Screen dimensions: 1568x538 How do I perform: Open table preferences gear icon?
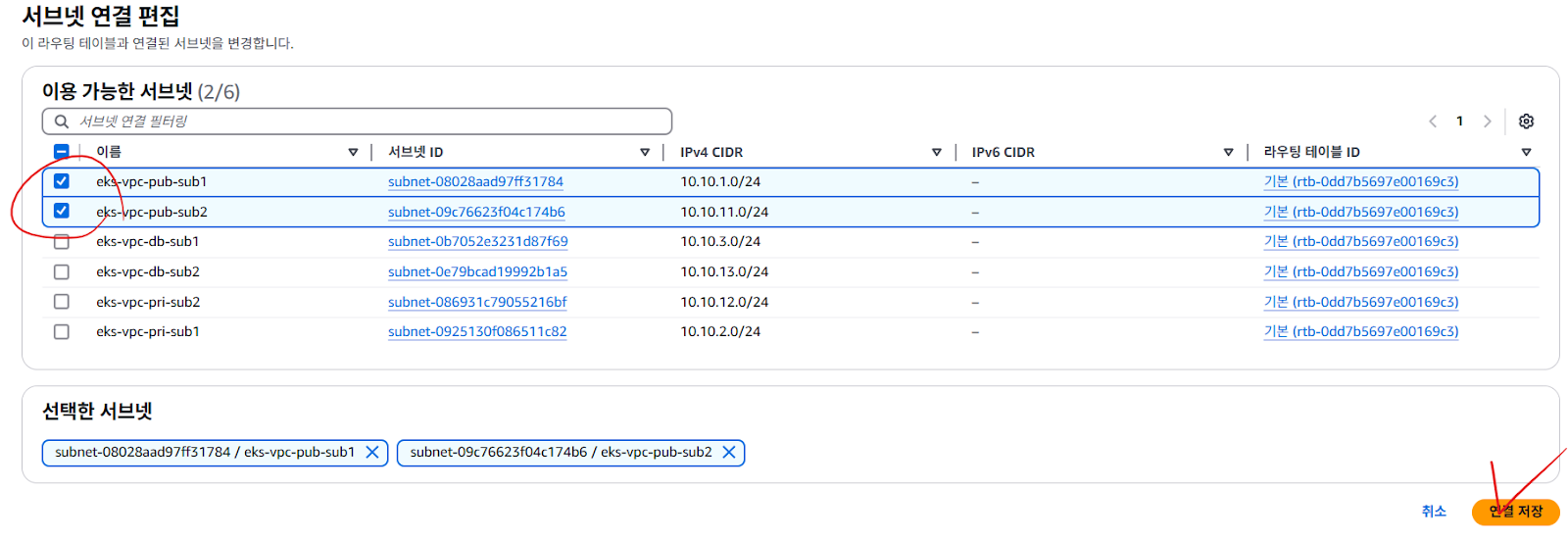coord(1526,122)
